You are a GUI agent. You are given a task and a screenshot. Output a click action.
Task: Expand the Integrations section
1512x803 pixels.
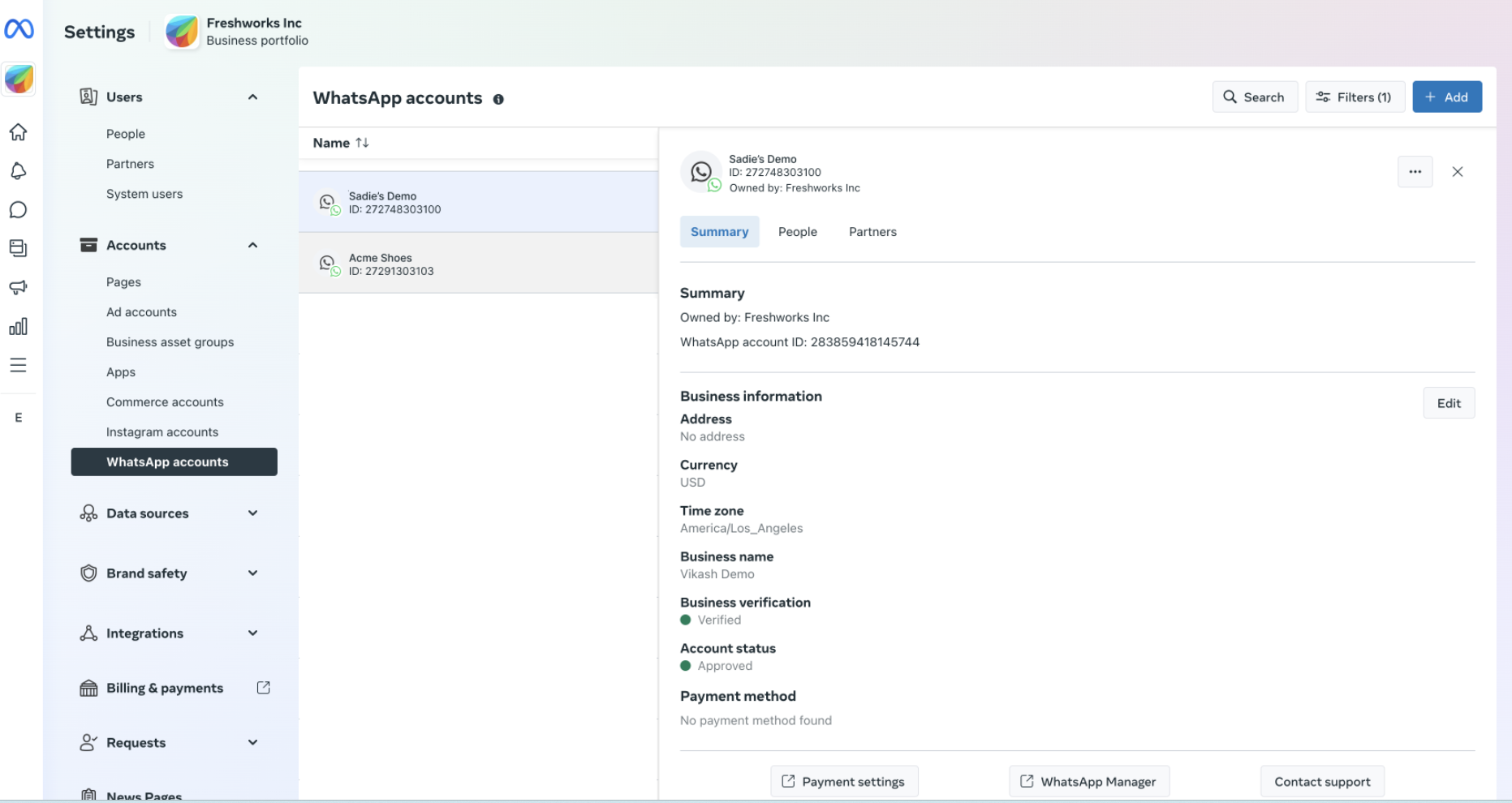[253, 633]
